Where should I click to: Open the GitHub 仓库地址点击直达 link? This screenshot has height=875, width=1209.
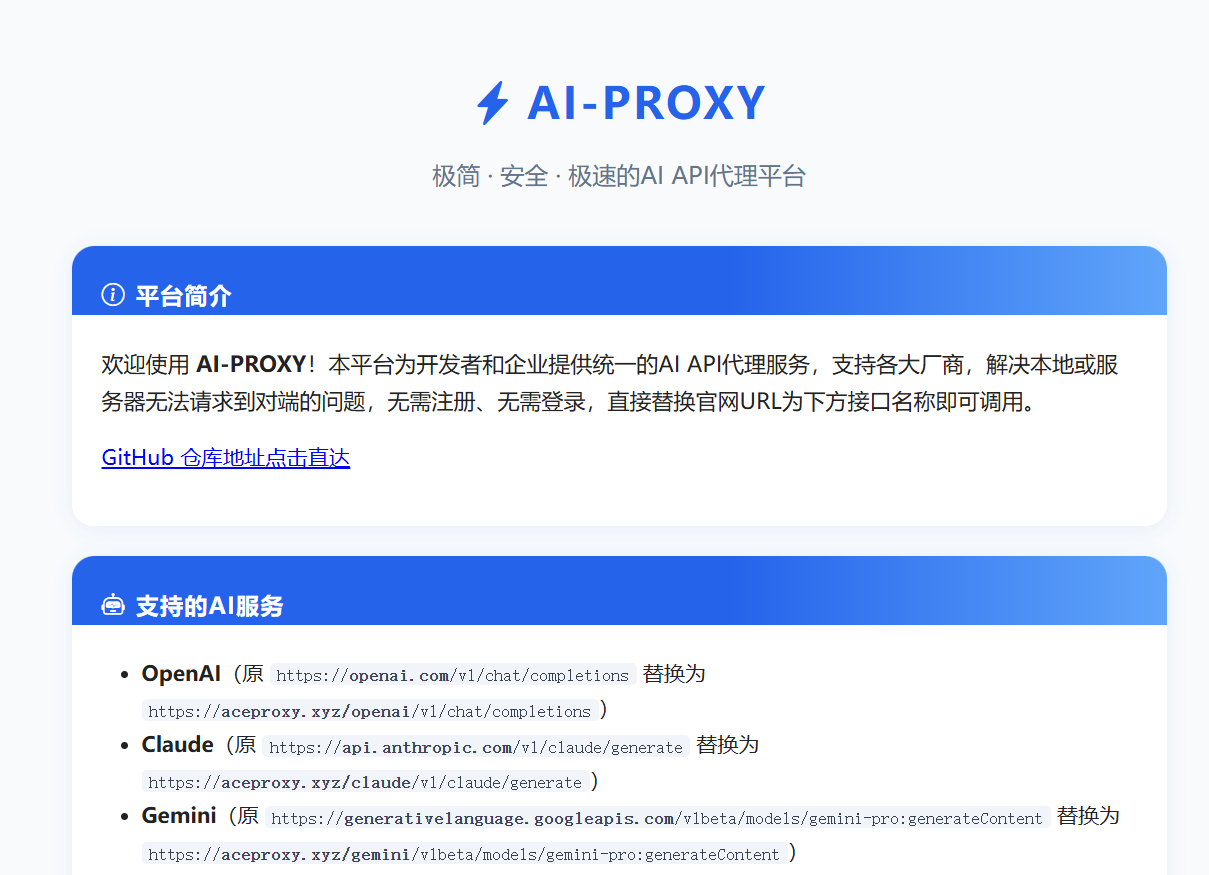(x=226, y=458)
